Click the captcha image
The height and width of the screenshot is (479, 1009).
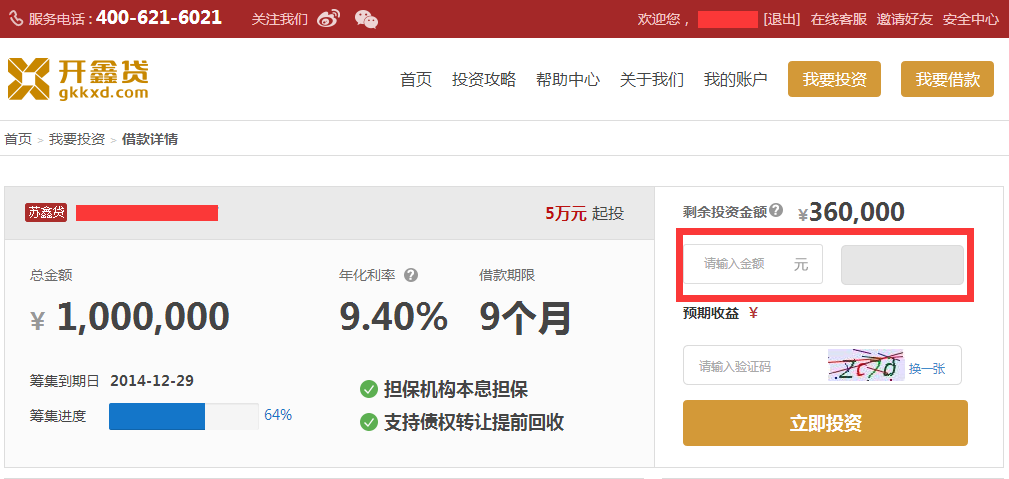pos(865,366)
